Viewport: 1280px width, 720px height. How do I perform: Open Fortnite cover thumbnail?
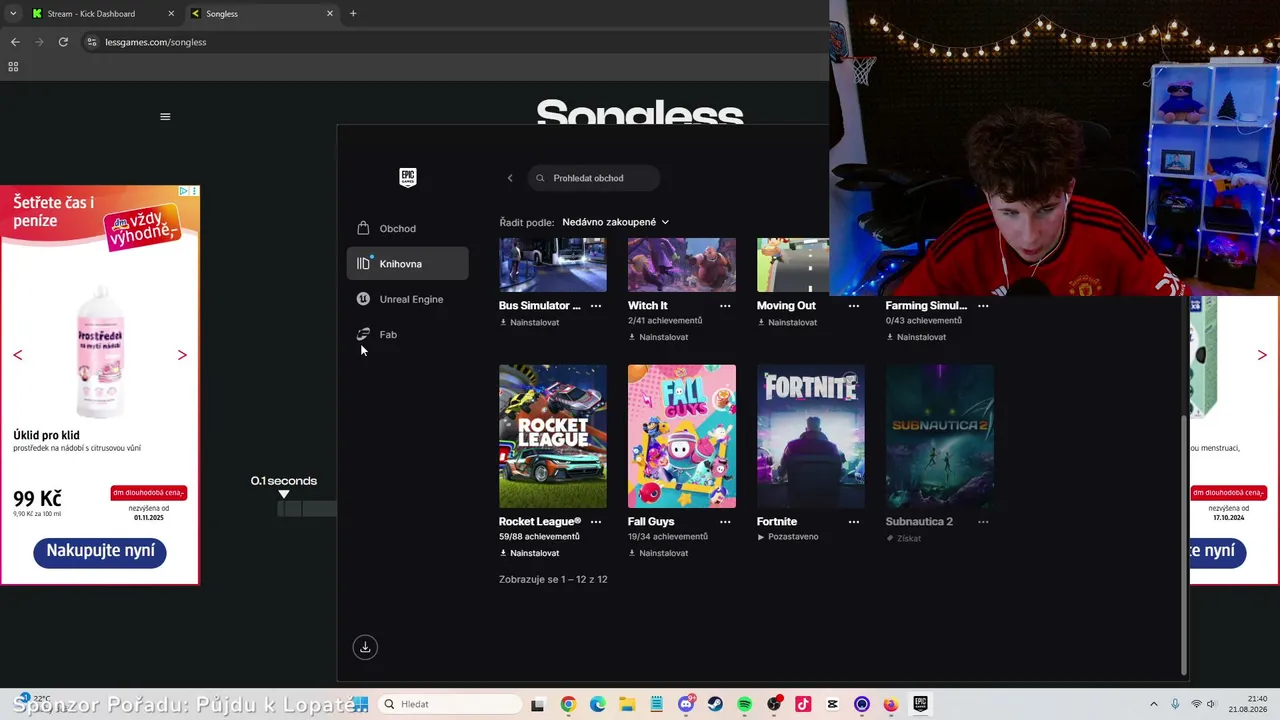point(811,436)
